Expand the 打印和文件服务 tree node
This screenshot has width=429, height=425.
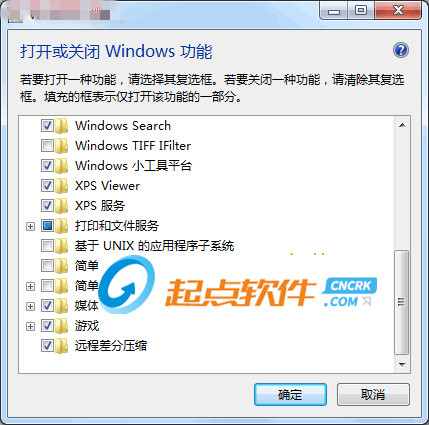coord(30,226)
